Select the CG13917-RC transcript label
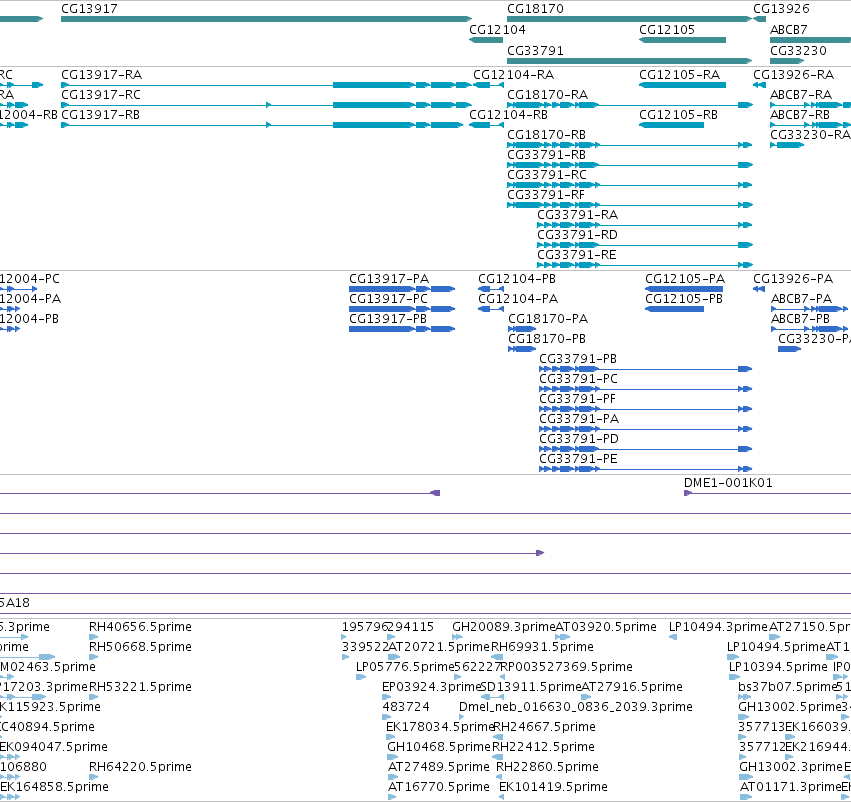 [x=101, y=95]
